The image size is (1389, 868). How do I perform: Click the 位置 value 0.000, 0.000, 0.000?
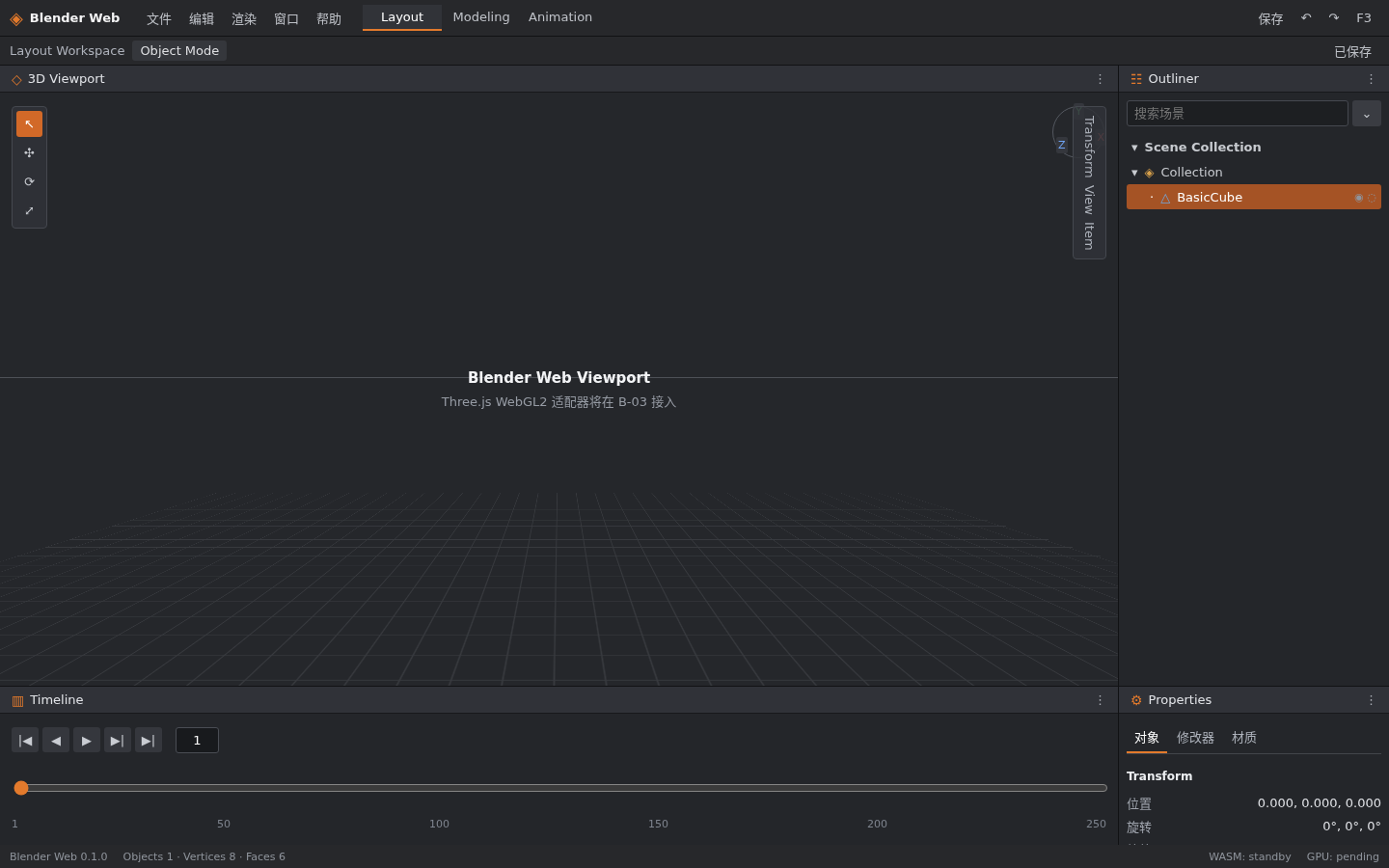[x=1319, y=803]
